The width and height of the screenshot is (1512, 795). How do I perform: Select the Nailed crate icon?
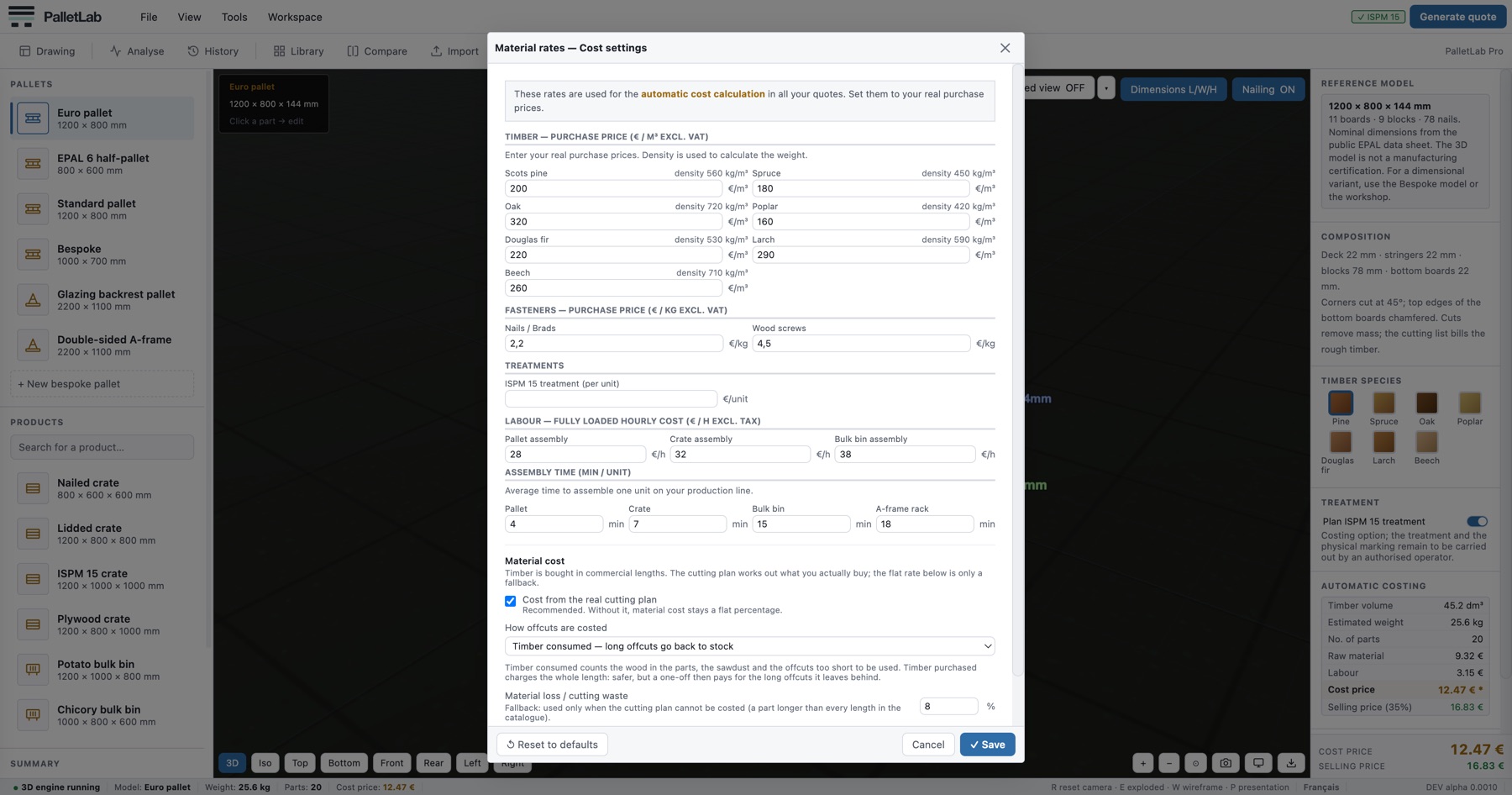click(33, 488)
